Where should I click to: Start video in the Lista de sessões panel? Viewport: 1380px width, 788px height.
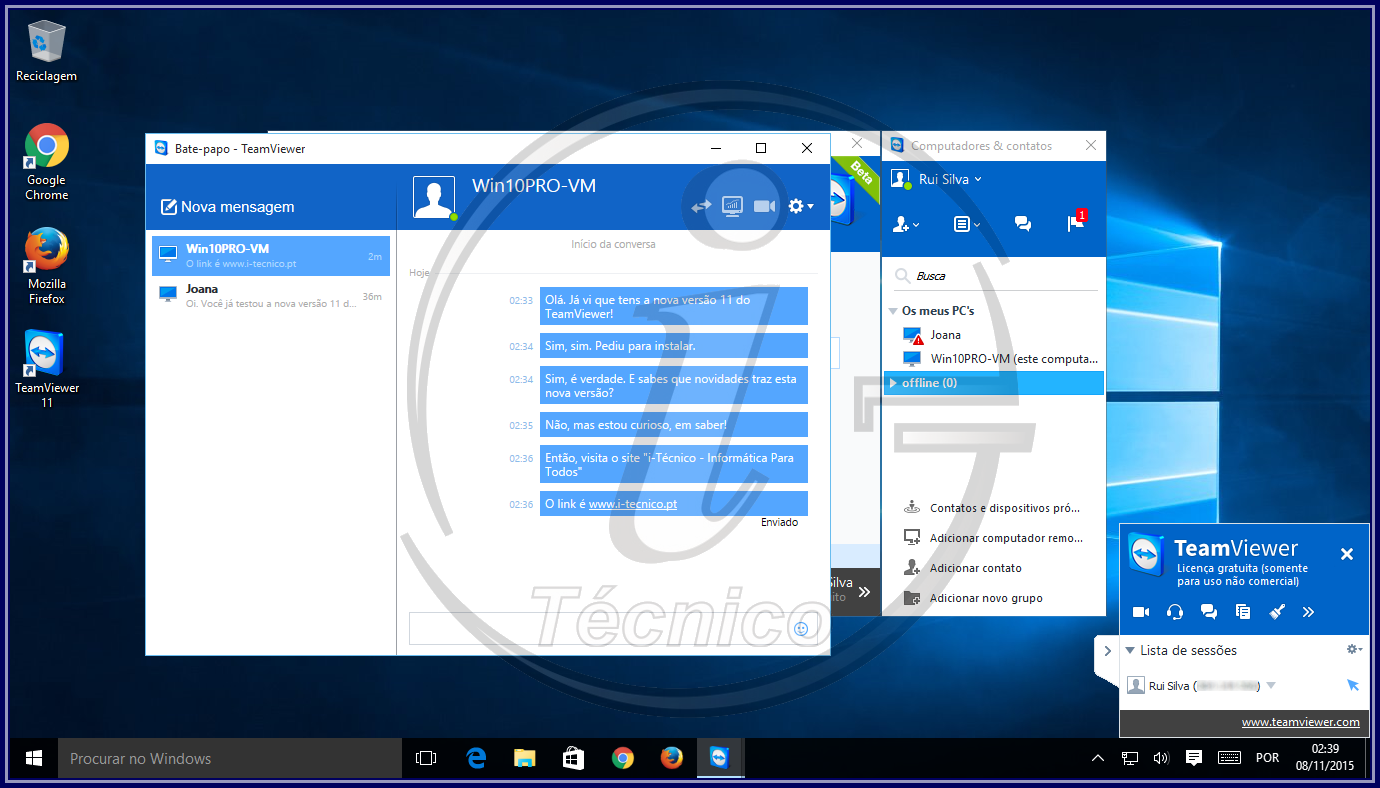[1140, 611]
